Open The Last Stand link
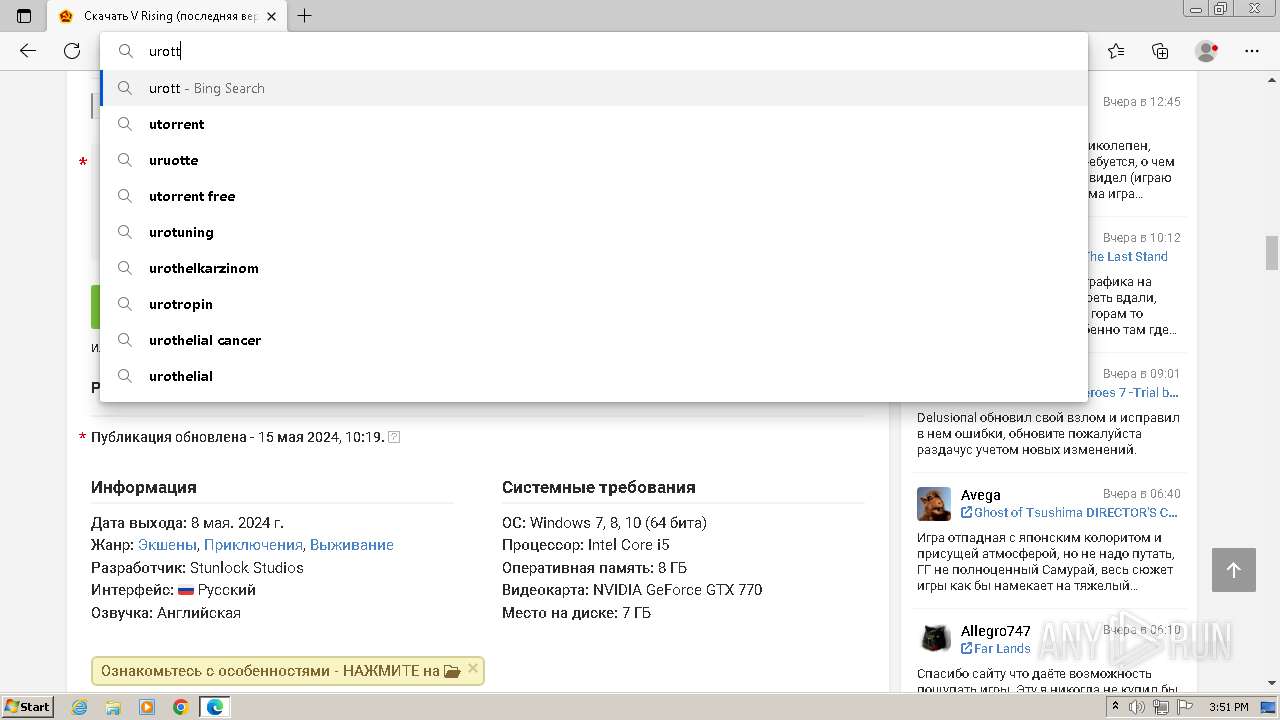This screenshot has width=1280, height=720. (1127, 256)
